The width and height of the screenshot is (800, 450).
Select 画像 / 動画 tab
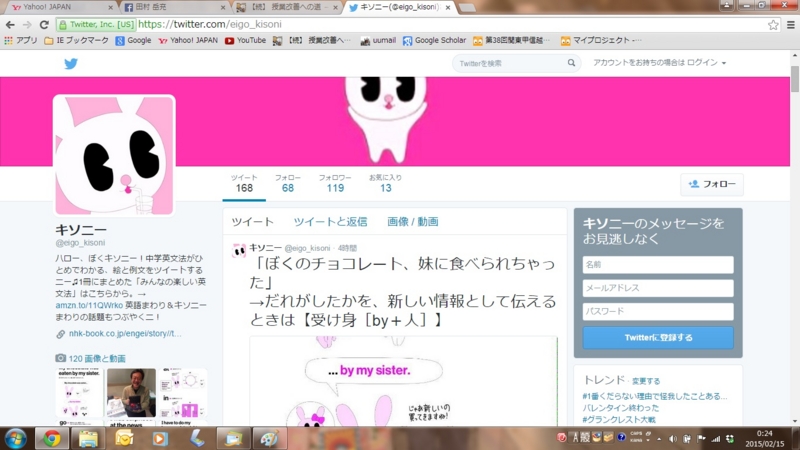(412, 222)
